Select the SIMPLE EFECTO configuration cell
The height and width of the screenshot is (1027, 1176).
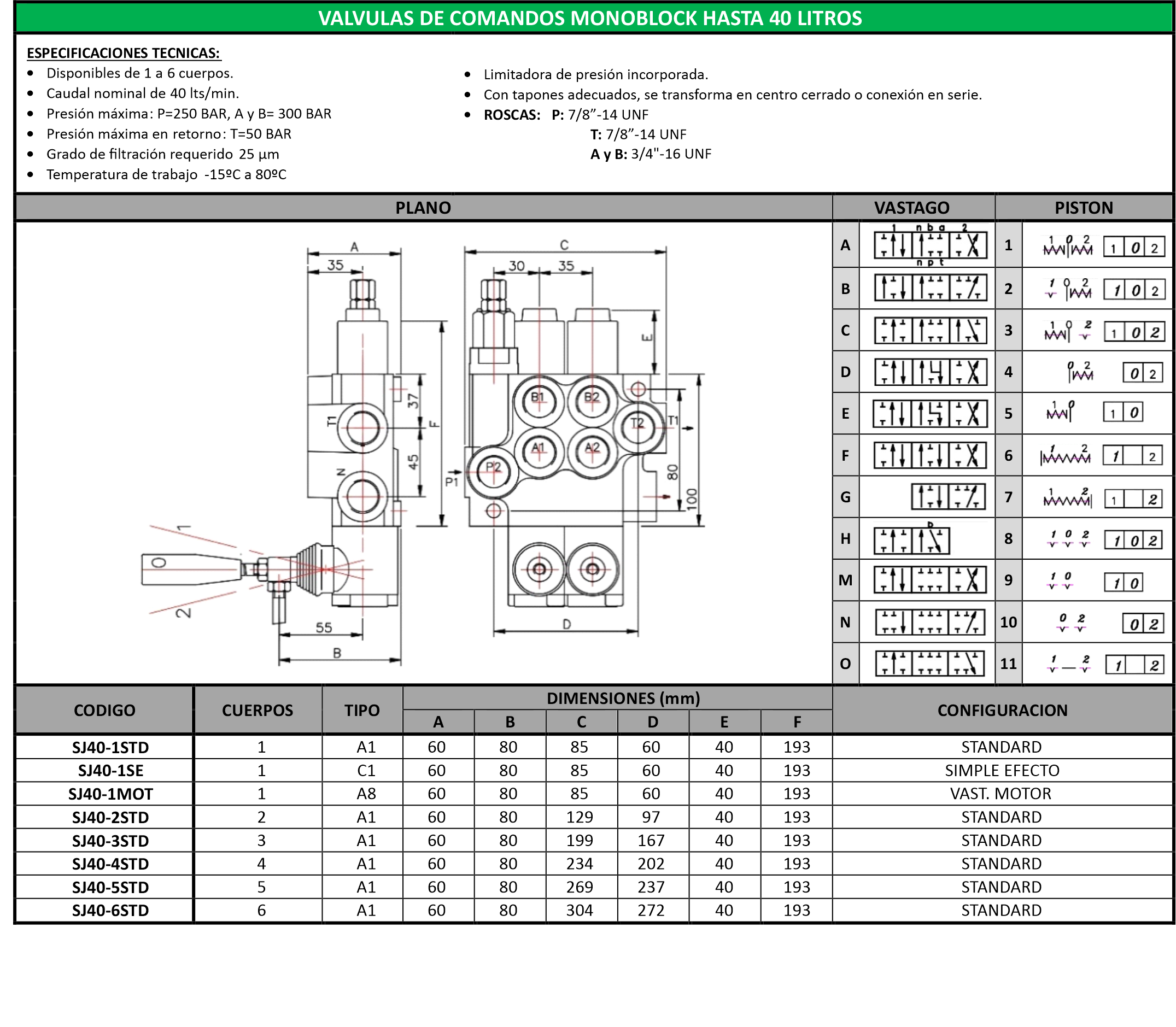(x=1002, y=770)
